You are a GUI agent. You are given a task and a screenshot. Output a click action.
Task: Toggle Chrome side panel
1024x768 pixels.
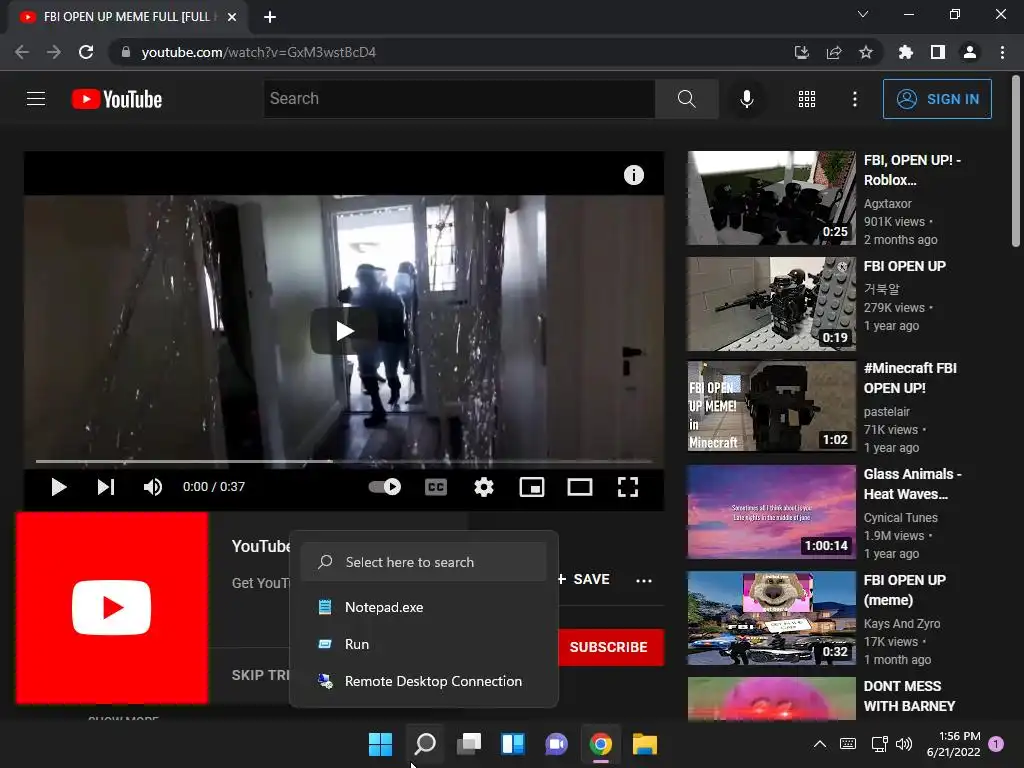[x=938, y=52]
